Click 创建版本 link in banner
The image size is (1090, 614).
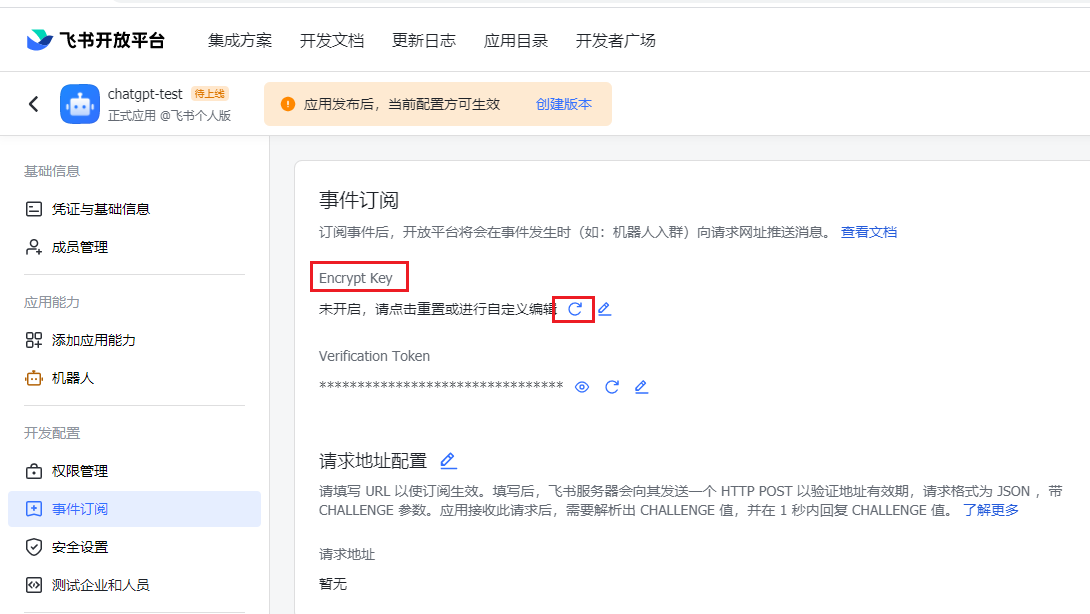coord(564,104)
